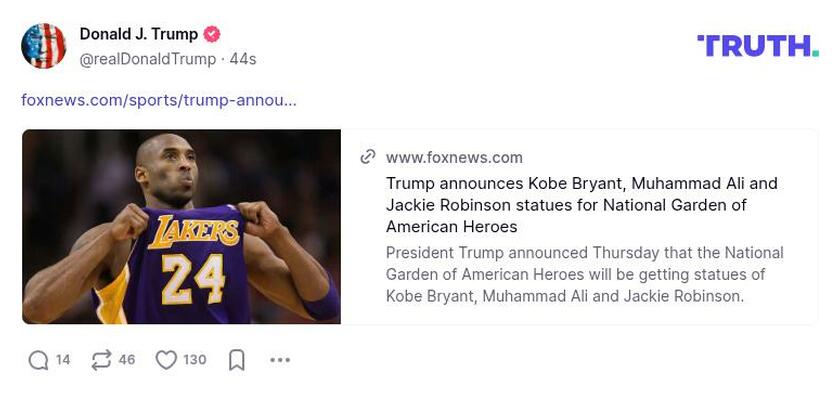Click the ReTruth arrows icon
Image resolution: width=840 pixels, height=406 pixels.
(101, 360)
